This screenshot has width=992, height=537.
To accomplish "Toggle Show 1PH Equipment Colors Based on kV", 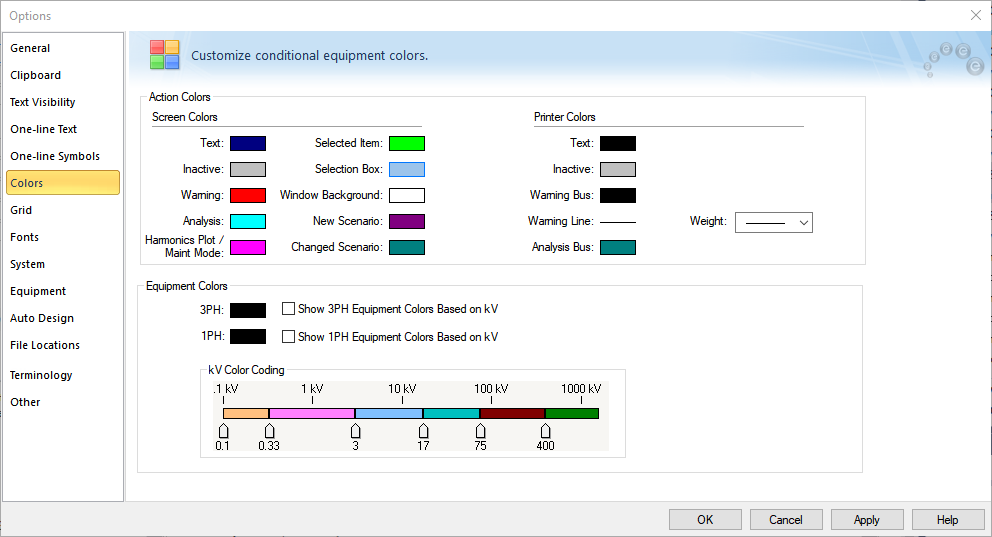I will [288, 337].
